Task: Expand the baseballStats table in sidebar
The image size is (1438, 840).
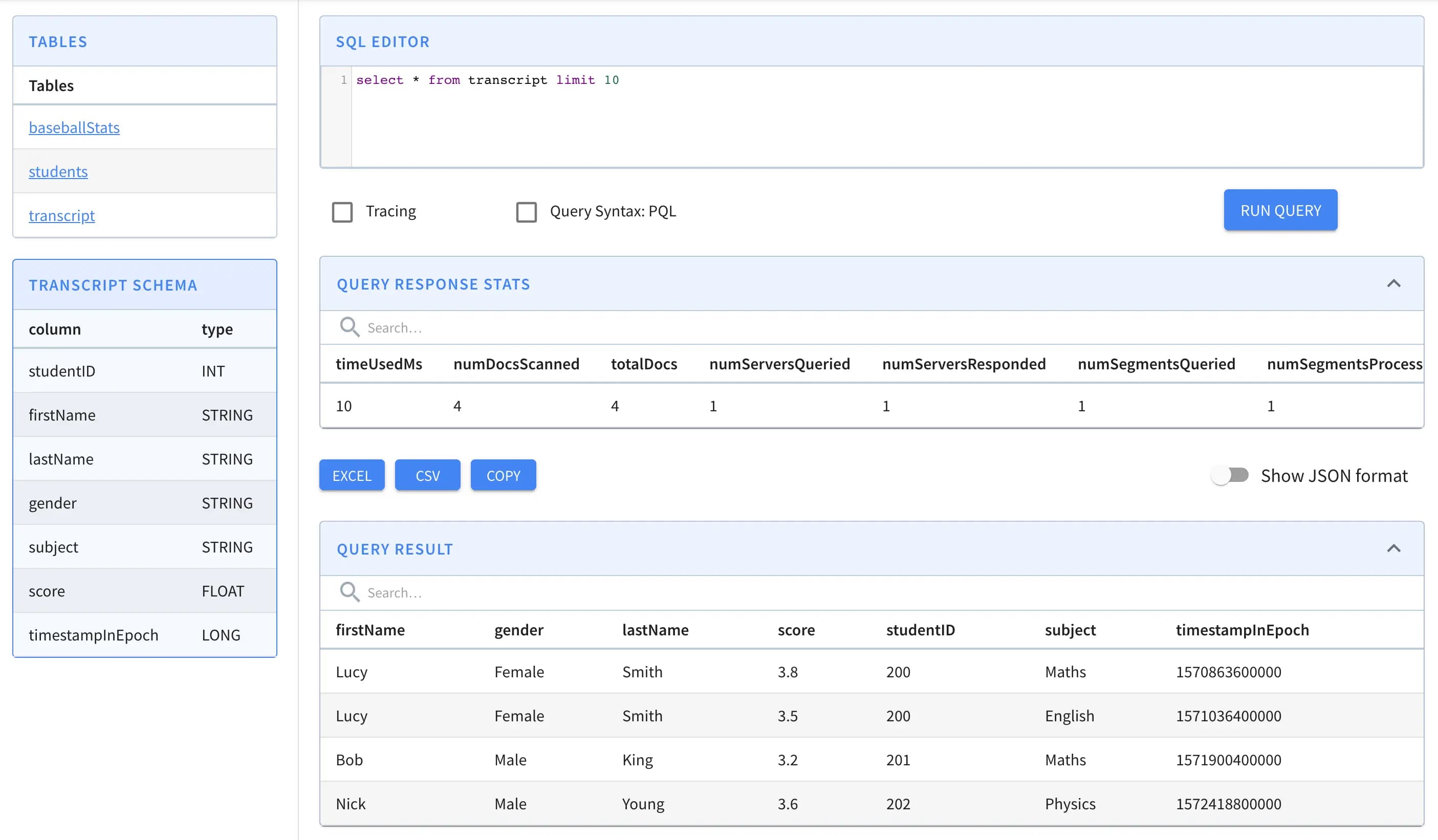Action: tap(74, 127)
